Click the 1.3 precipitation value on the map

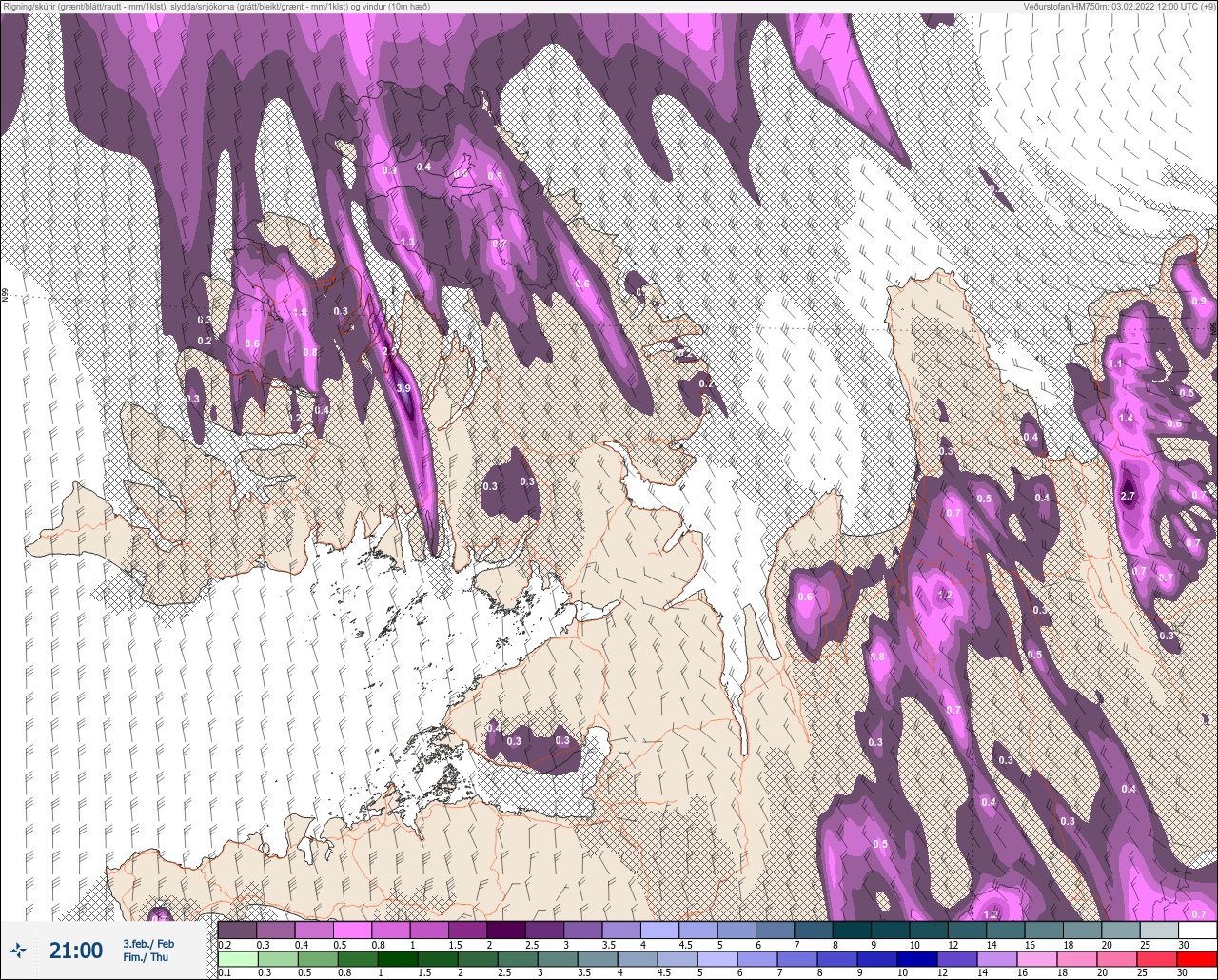(407, 243)
